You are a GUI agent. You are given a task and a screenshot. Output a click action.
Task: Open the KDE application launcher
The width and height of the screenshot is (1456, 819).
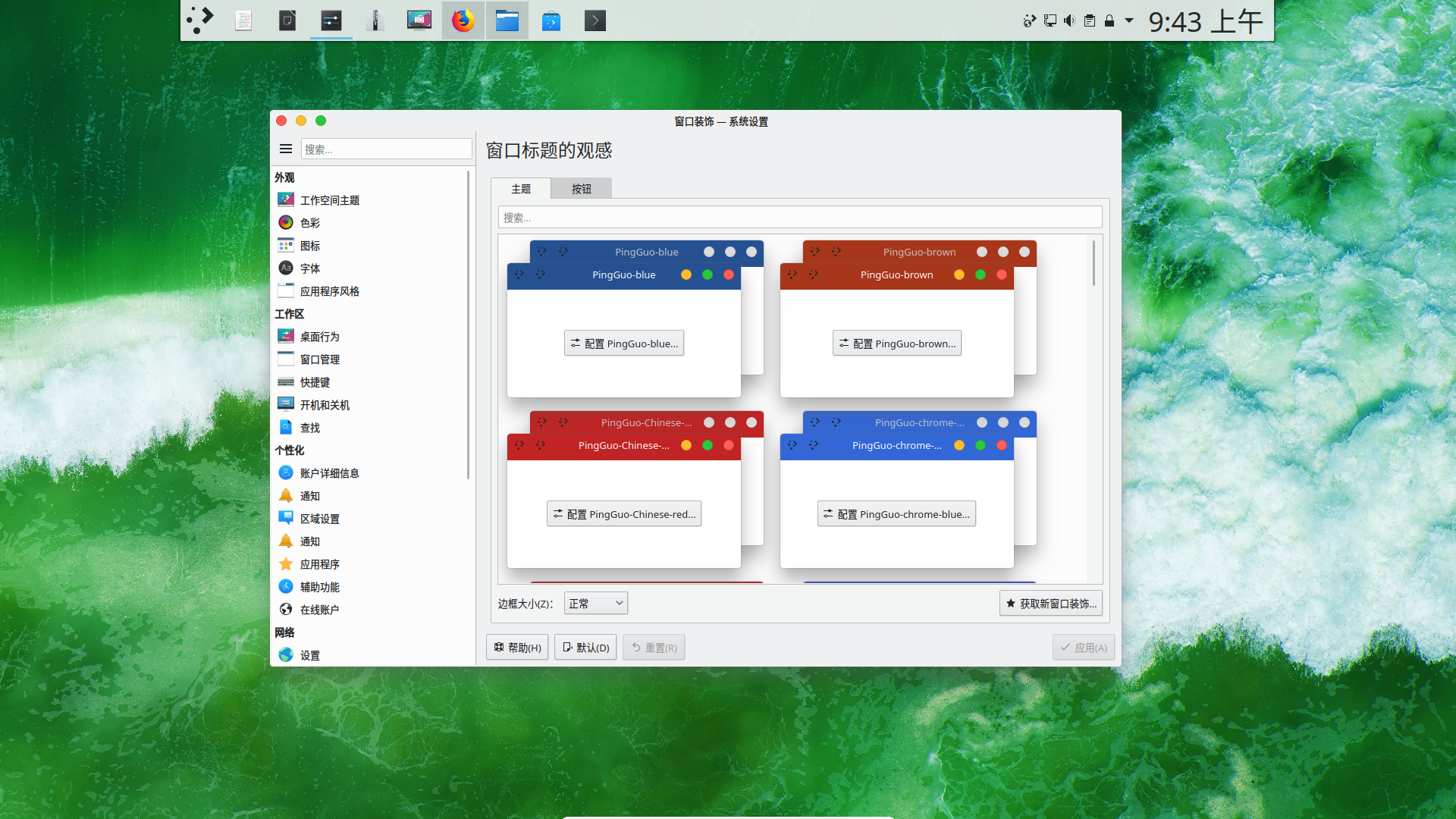200,20
